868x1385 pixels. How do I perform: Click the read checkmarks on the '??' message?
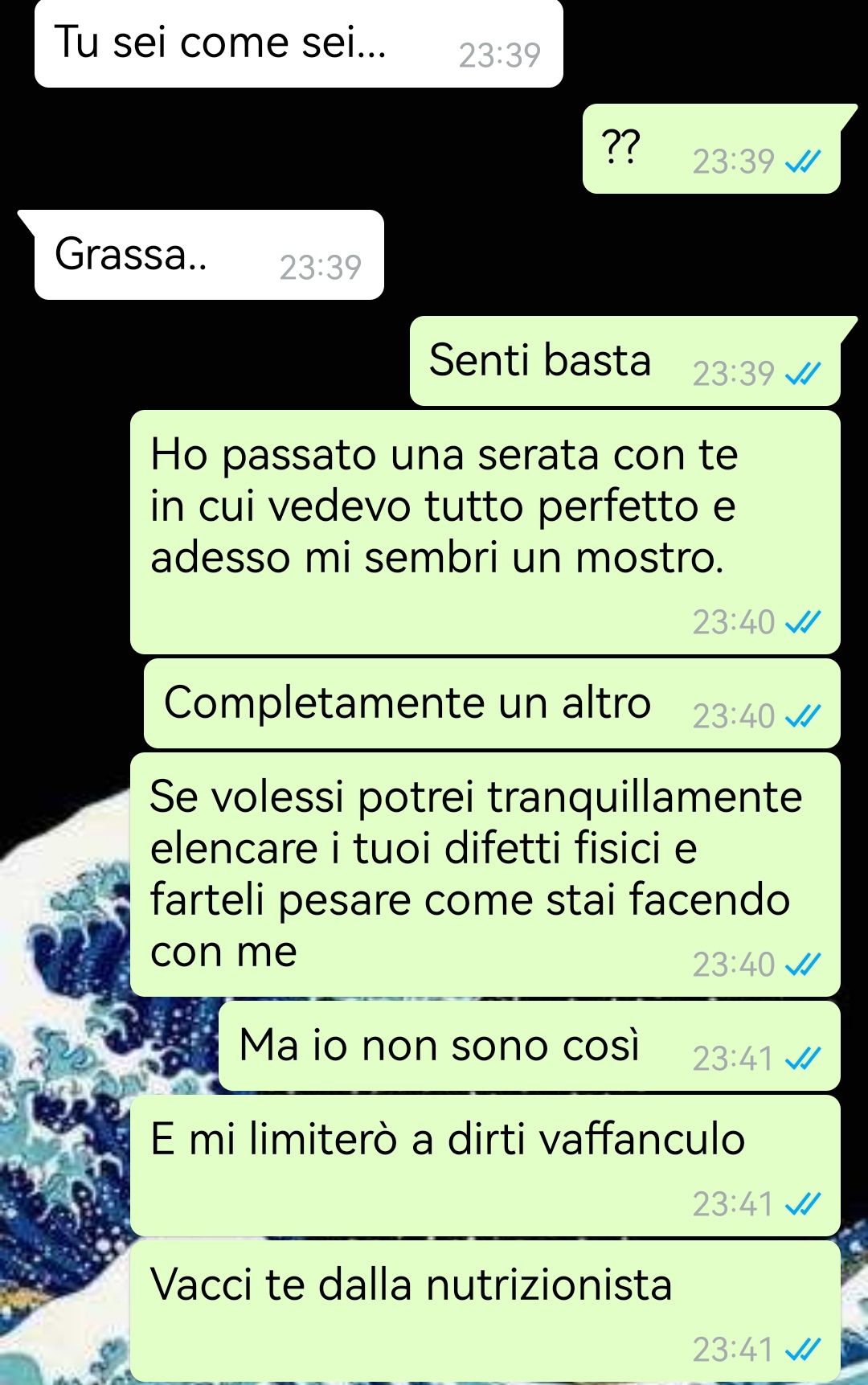(803, 163)
